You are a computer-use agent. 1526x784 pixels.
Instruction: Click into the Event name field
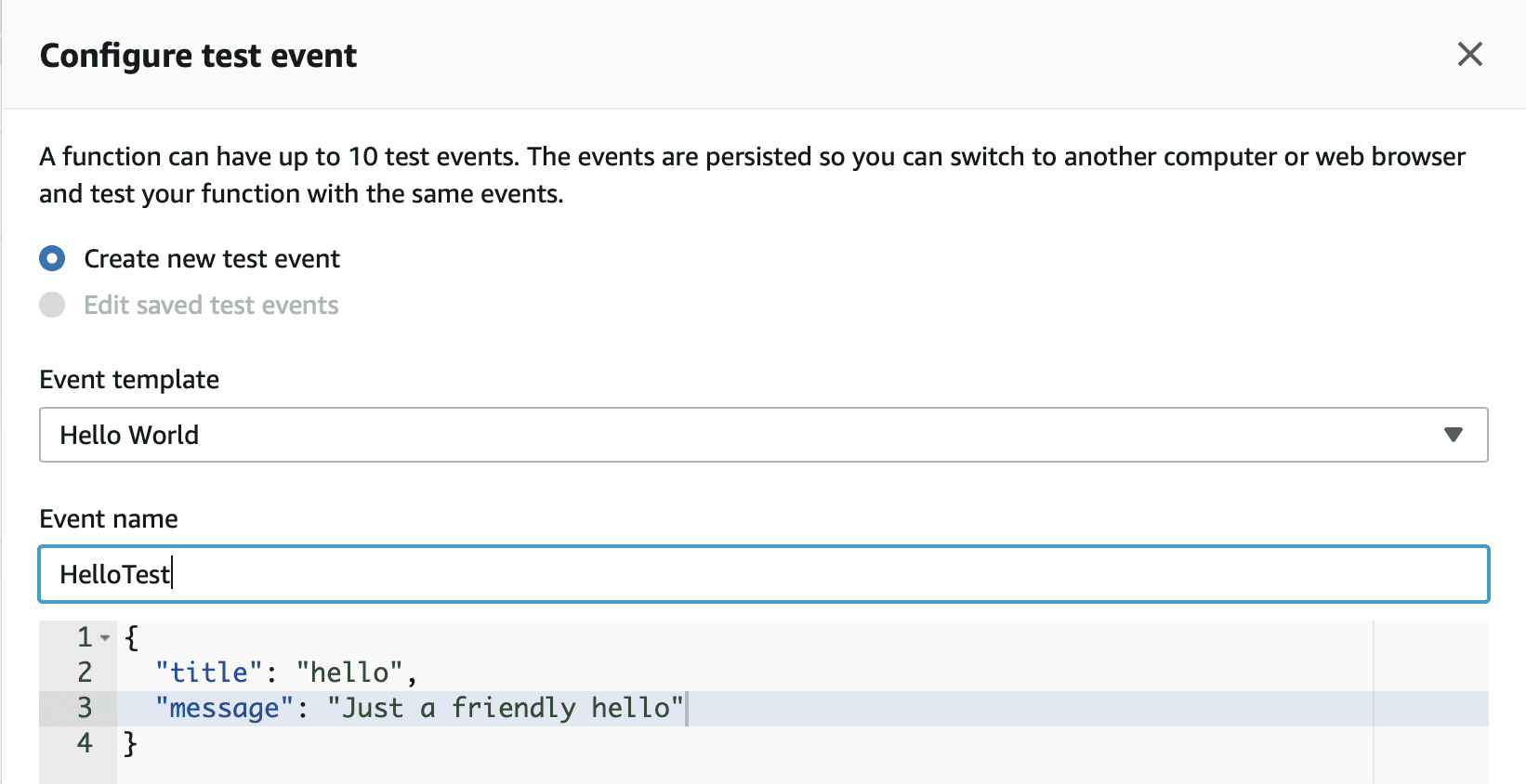tap(762, 574)
